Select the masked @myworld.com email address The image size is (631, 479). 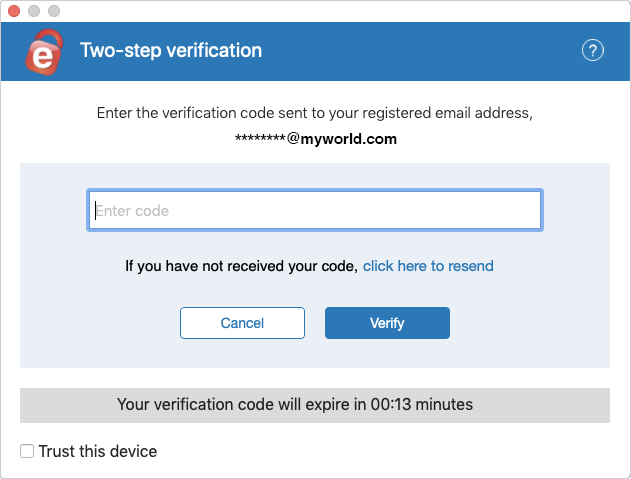pos(316,139)
